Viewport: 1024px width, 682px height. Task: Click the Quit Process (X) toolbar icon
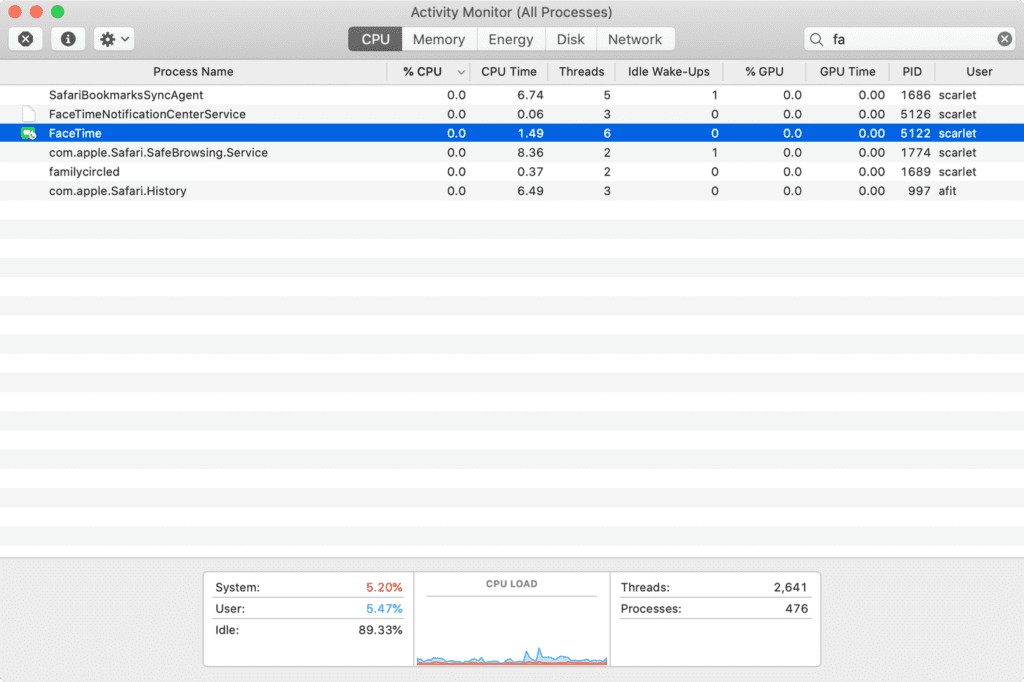pyautogui.click(x=25, y=39)
